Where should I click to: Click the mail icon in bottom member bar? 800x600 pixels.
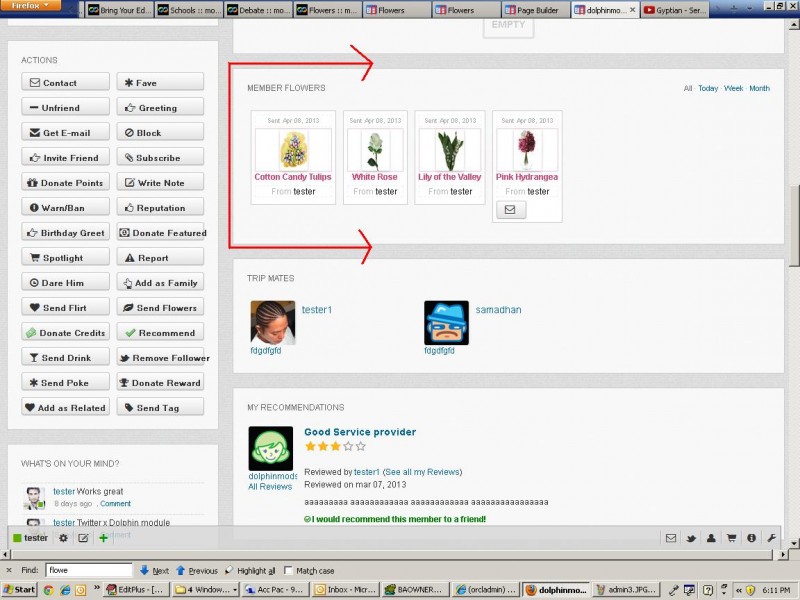(x=671, y=538)
